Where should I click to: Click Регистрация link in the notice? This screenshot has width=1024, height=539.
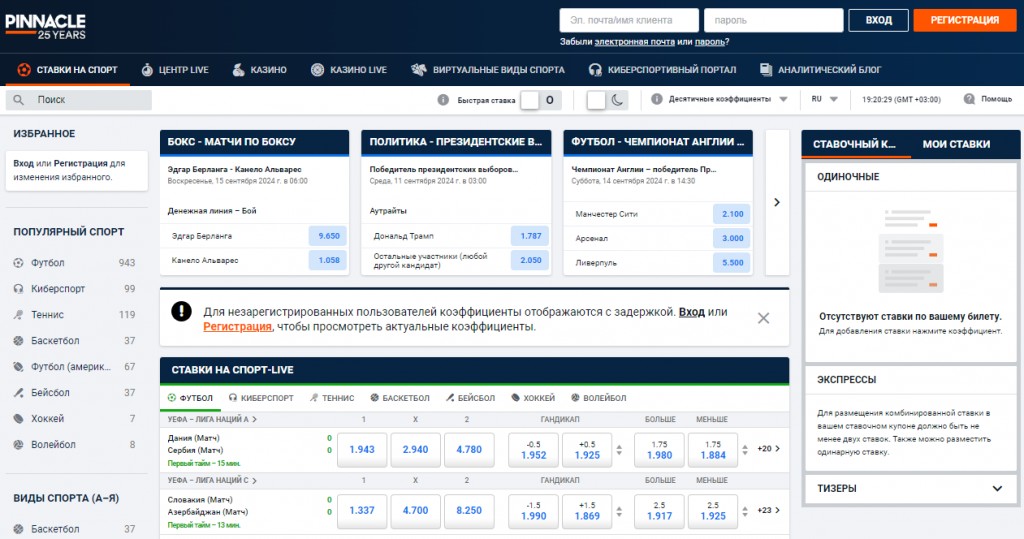(x=237, y=327)
